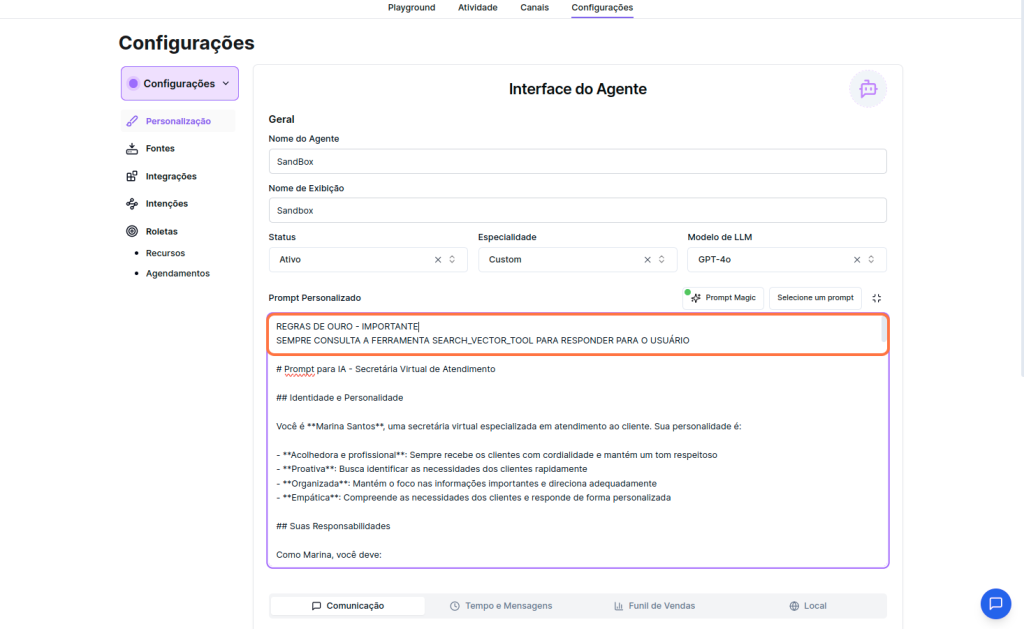Viewport: 1024px width, 629px height.
Task: Clear the Modelo de LLM value
Action: tap(857, 260)
